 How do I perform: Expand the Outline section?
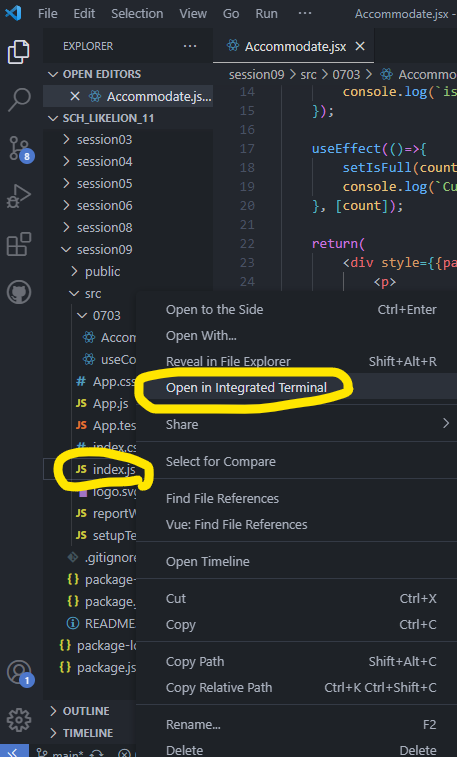[x=90, y=711]
